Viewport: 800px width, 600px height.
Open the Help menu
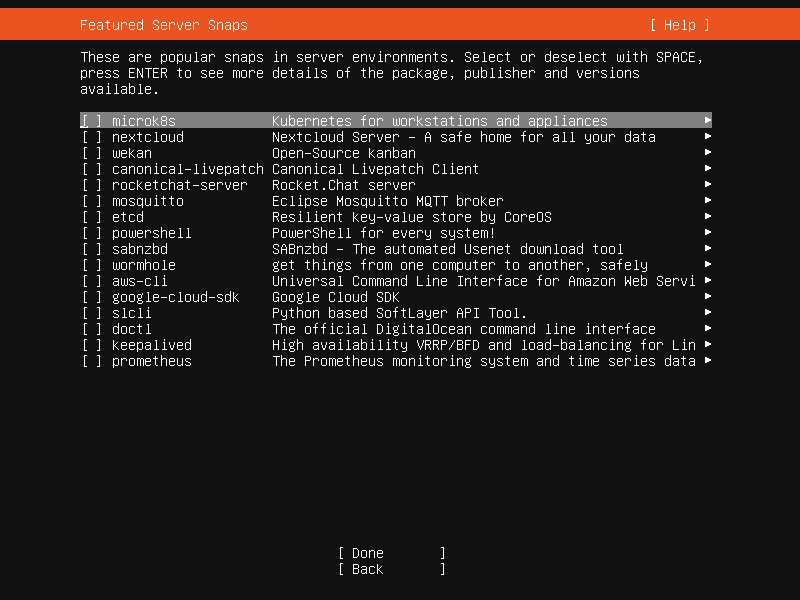[679, 24]
